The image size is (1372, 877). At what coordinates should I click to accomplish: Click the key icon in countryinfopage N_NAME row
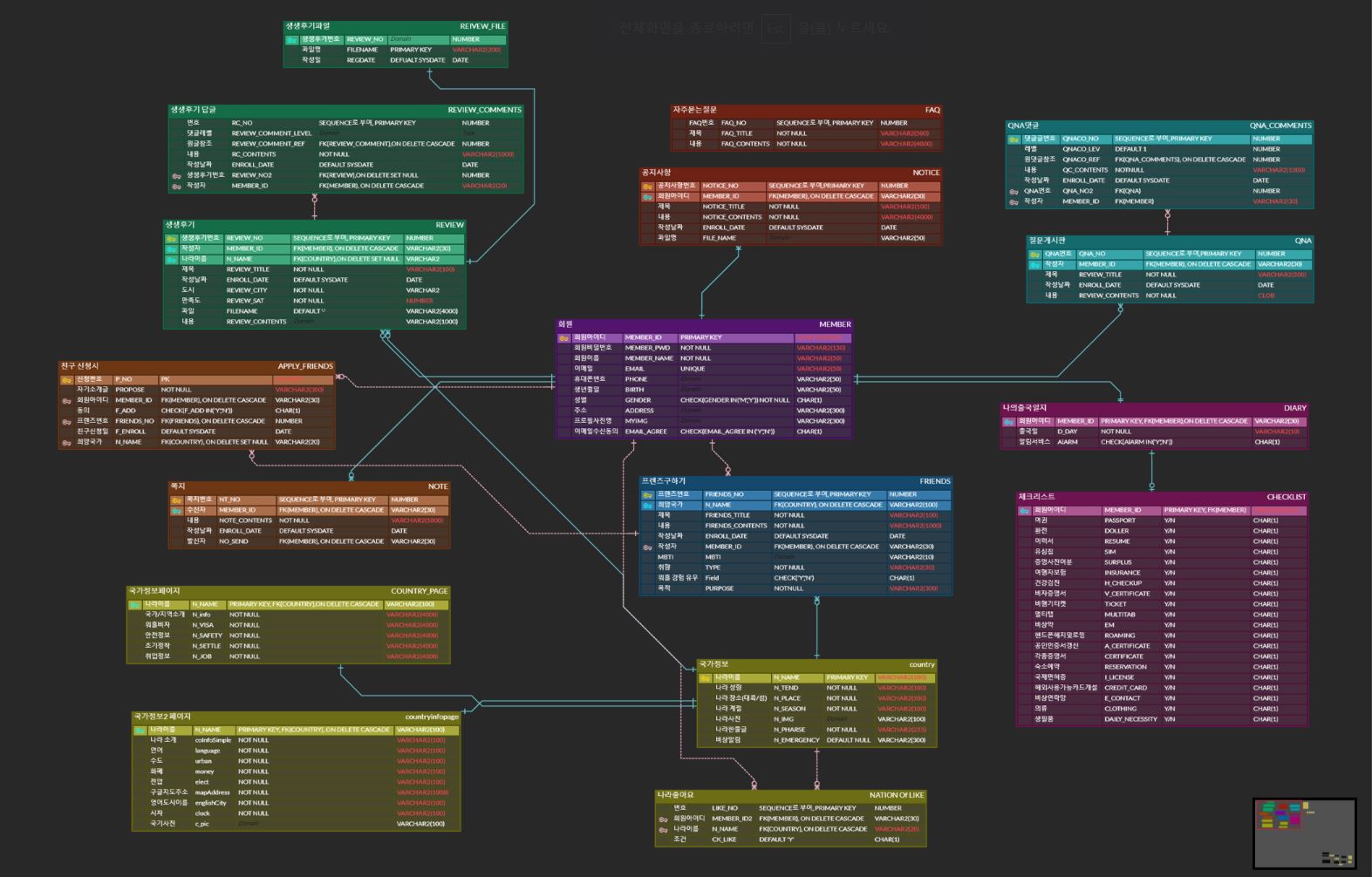tap(140, 731)
